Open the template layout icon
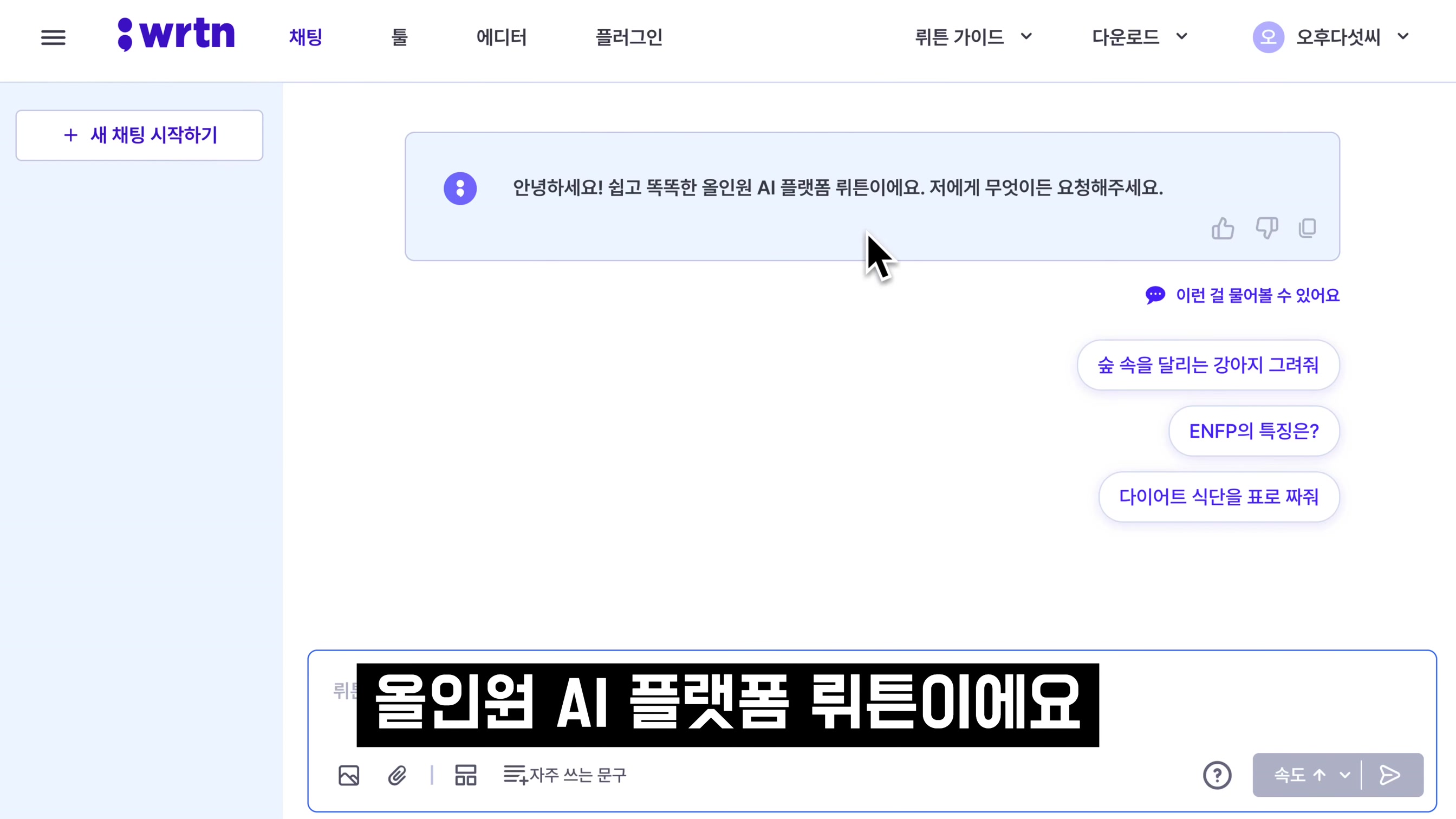1456x819 pixels. (x=466, y=776)
